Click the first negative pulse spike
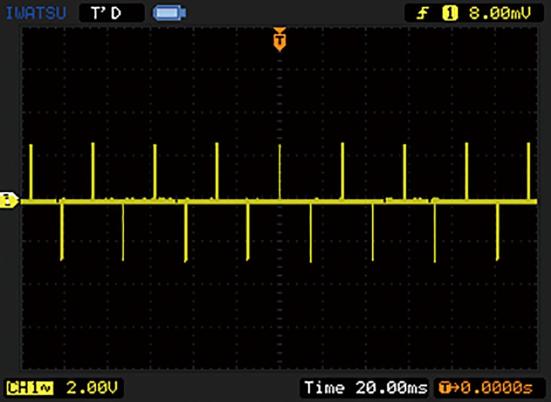Screen dimensions: 551x402 click(62, 232)
